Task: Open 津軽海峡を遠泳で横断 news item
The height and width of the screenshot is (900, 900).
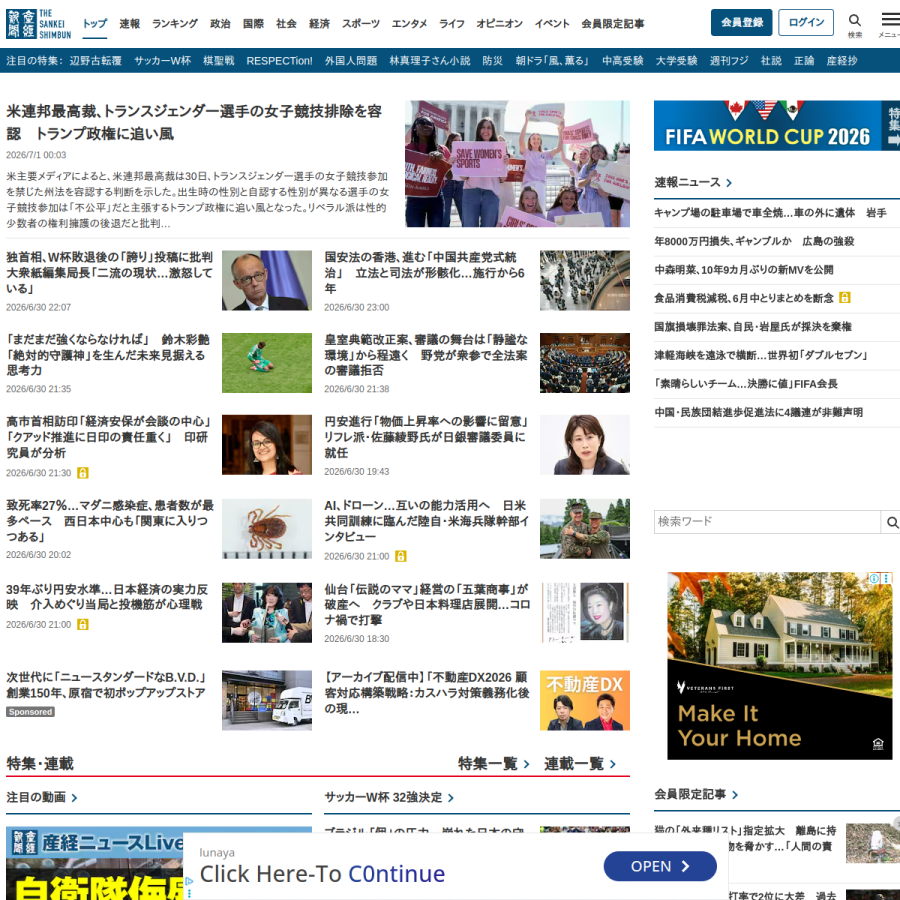Action: tap(760, 355)
